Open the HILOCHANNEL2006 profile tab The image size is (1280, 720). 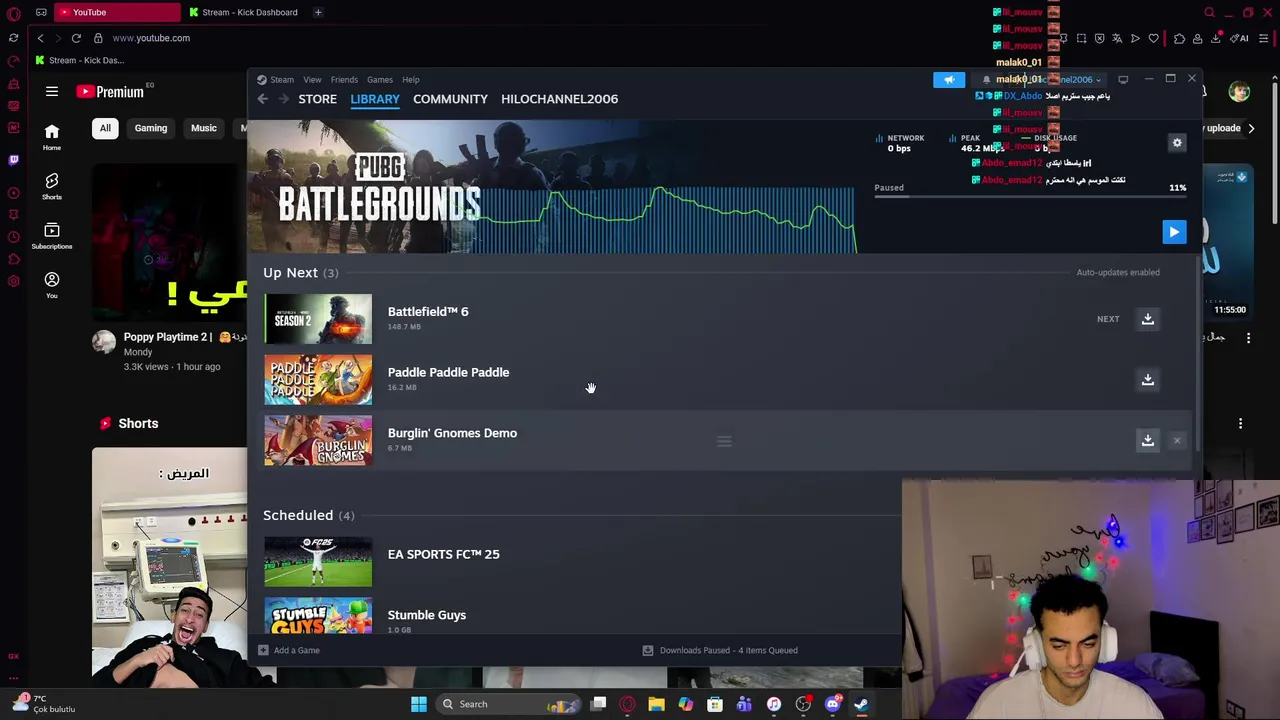coord(559,99)
